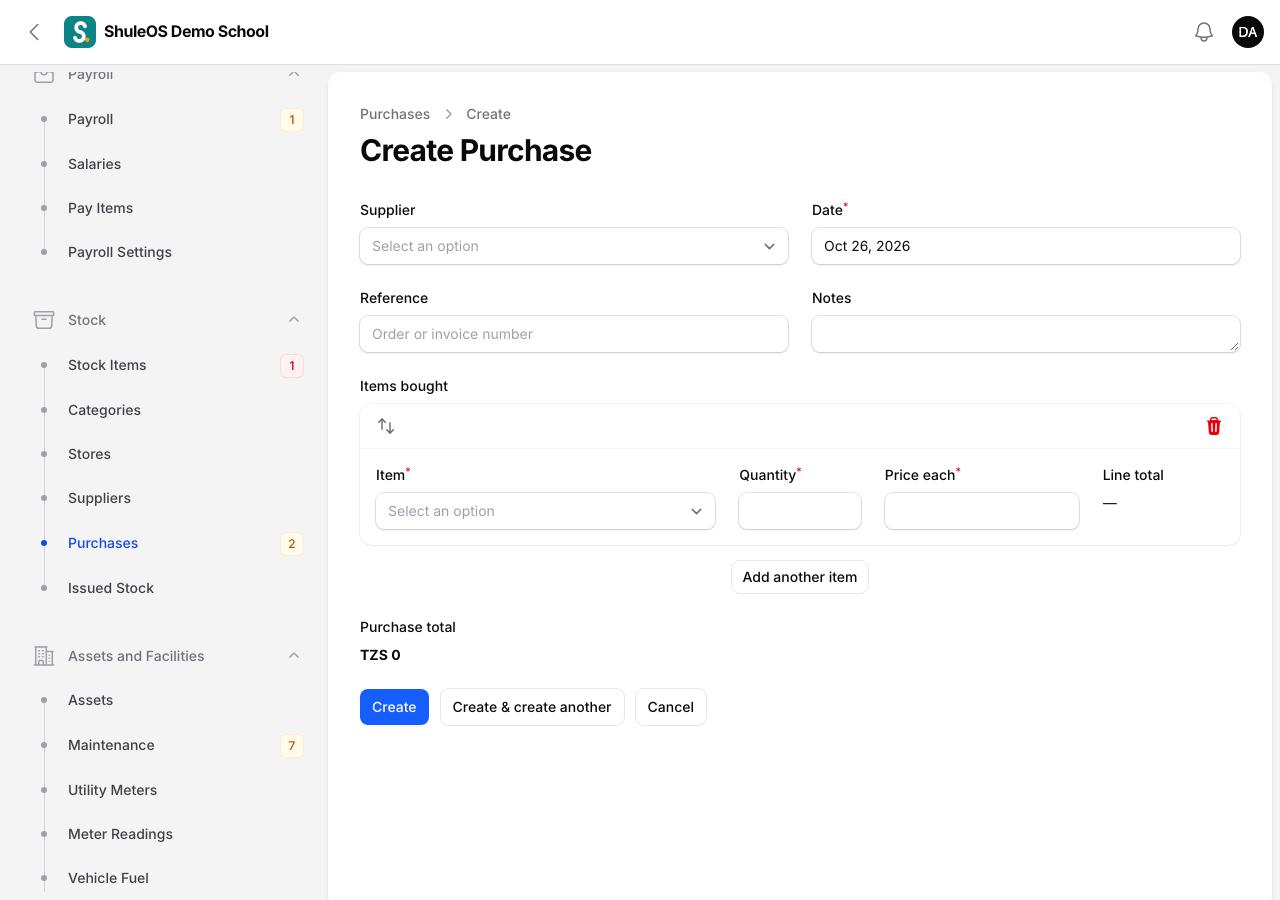
Task: Click the Stock section header label
Action: [x=87, y=320]
